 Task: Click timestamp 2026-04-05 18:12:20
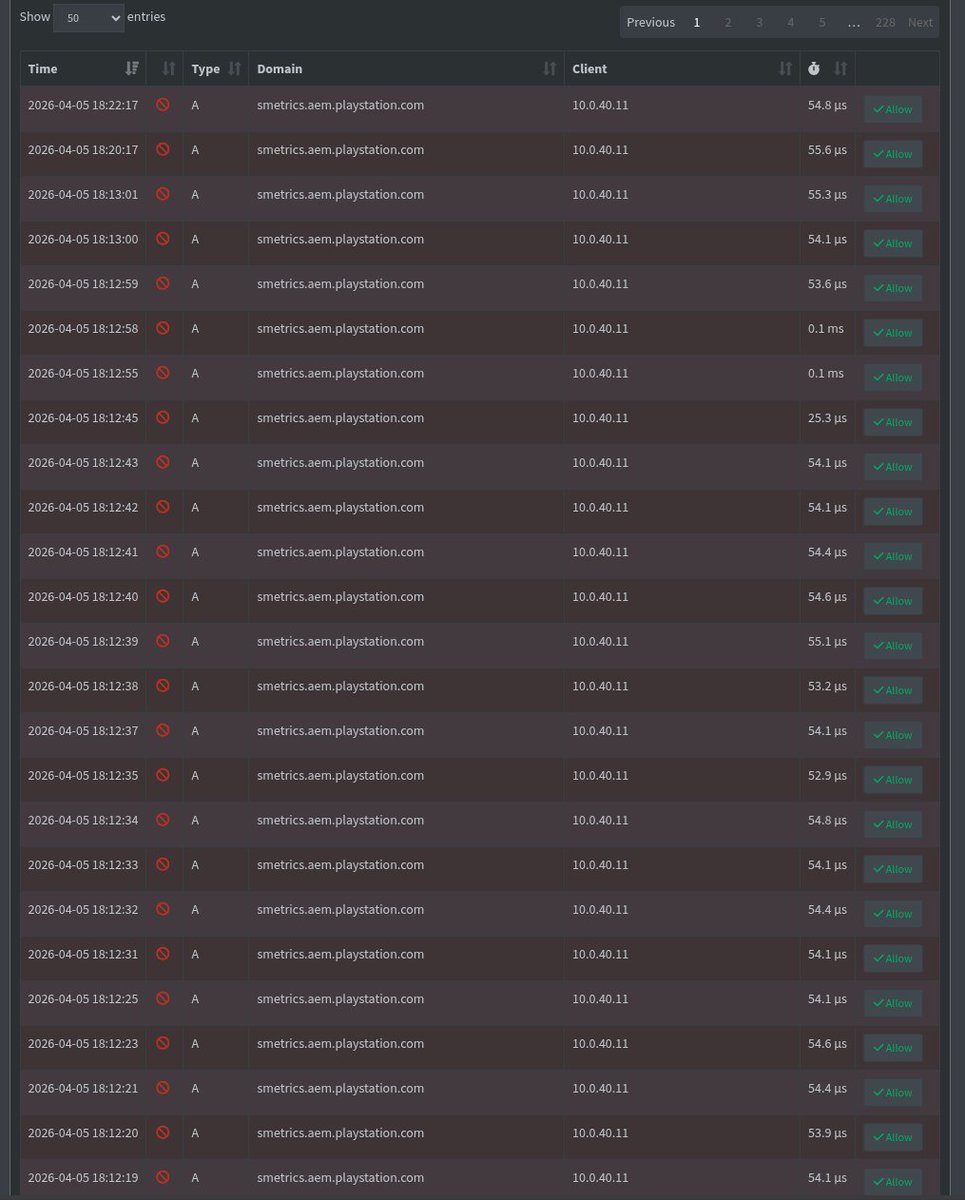(x=83, y=1133)
